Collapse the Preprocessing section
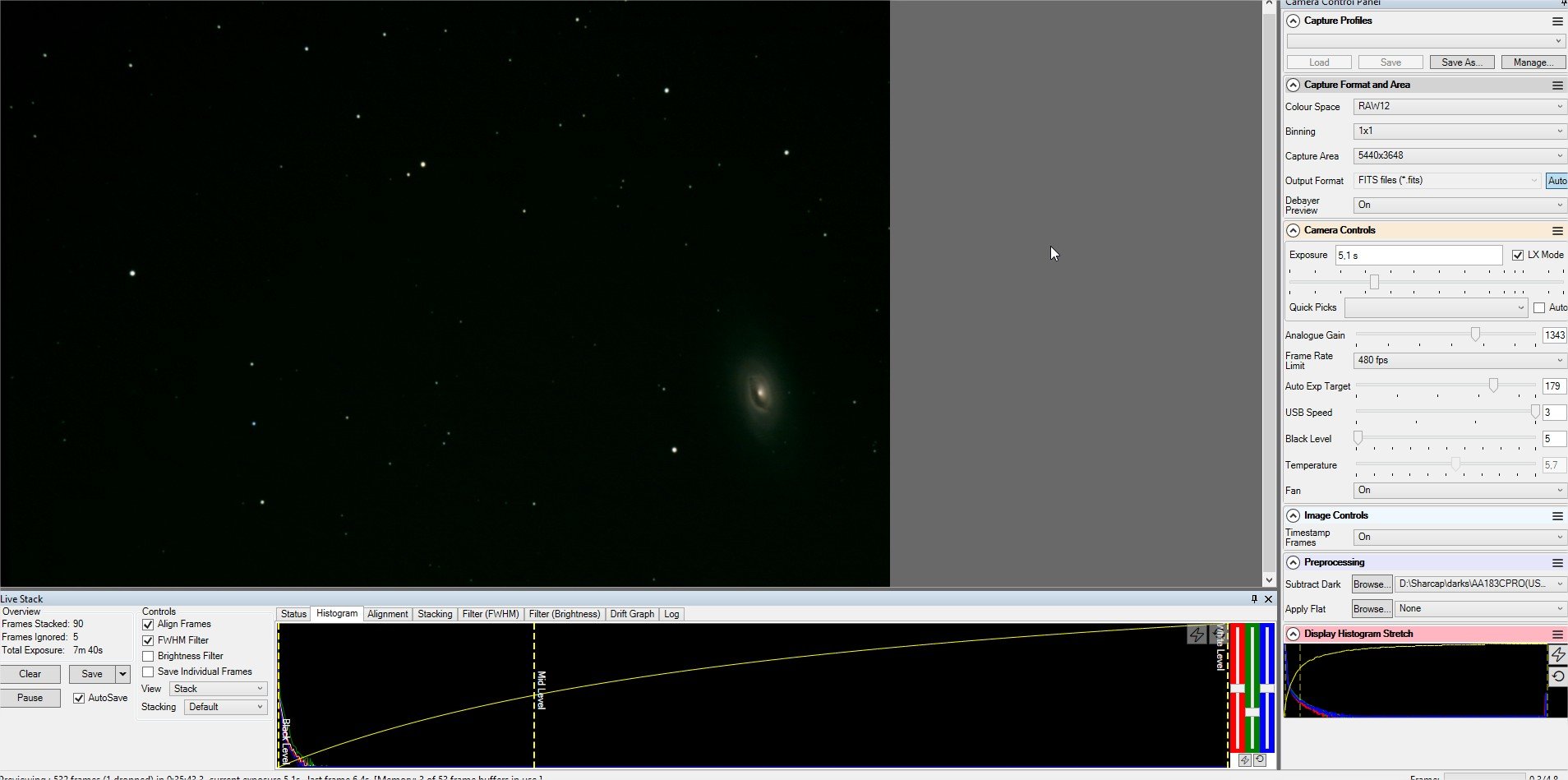Screen dimensions: 1568x780 (1294, 563)
